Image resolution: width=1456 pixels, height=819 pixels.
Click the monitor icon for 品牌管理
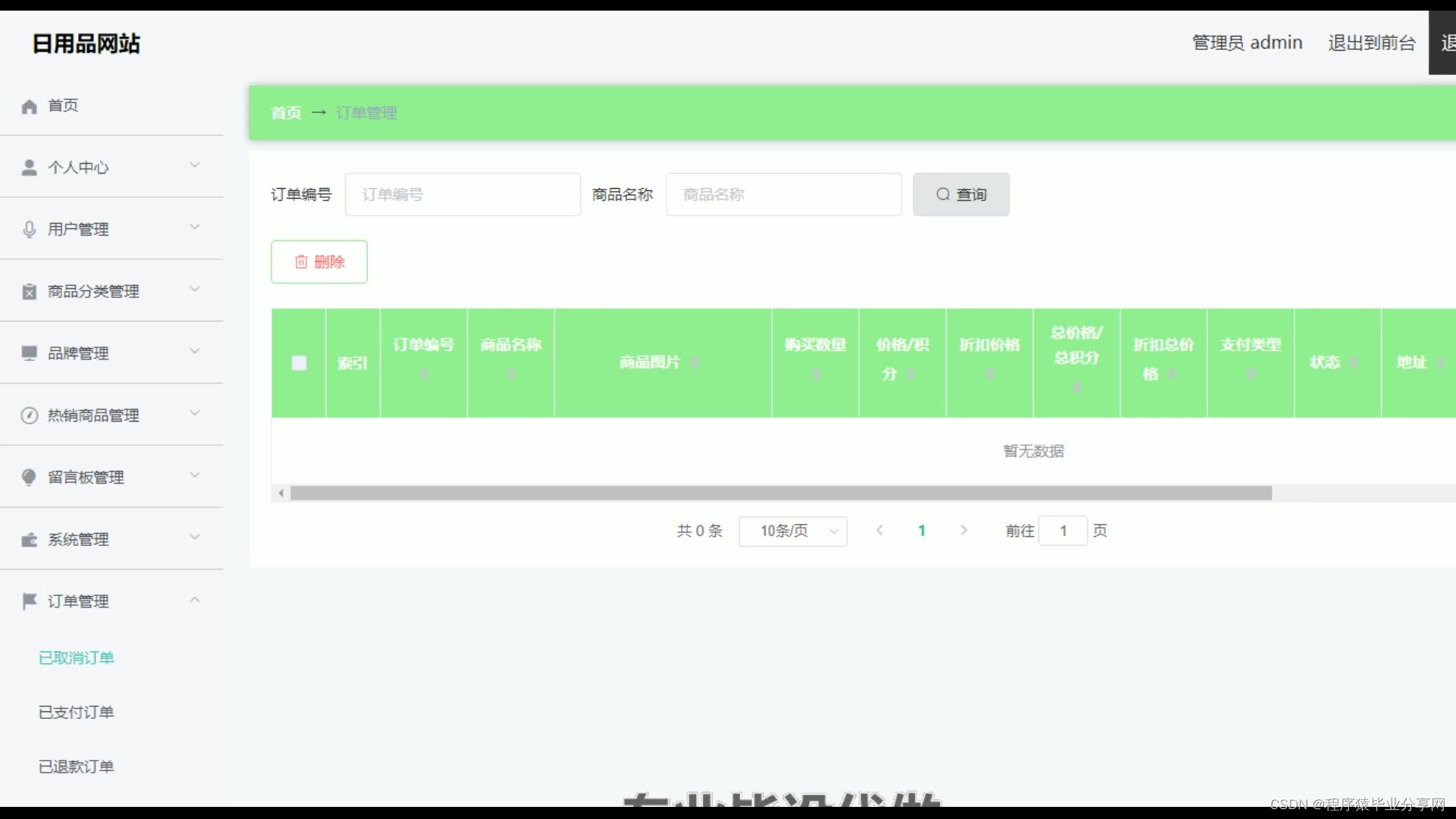29,353
